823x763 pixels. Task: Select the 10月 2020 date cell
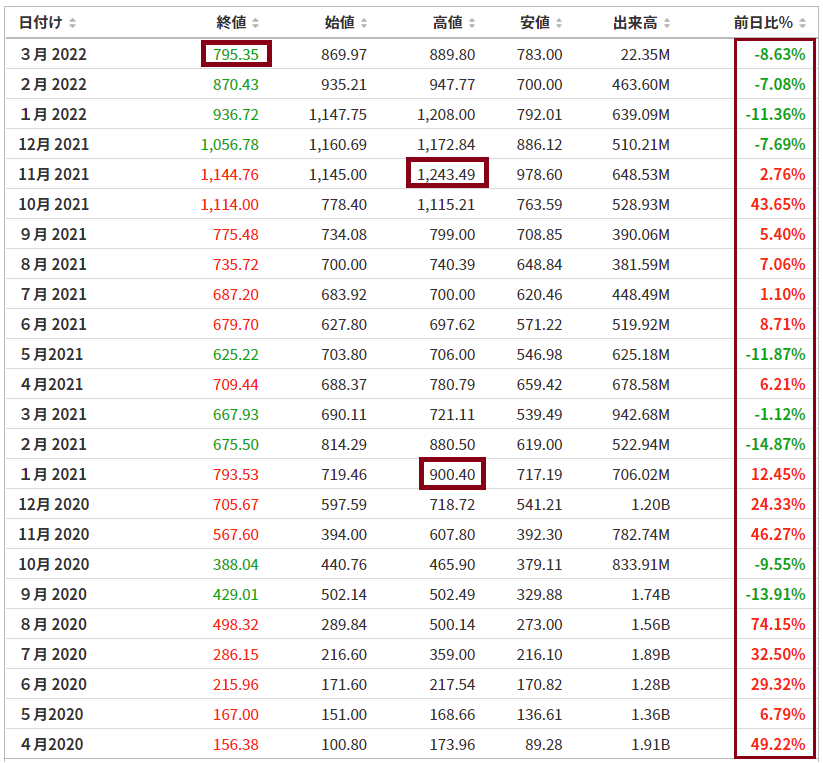[x=54, y=564]
